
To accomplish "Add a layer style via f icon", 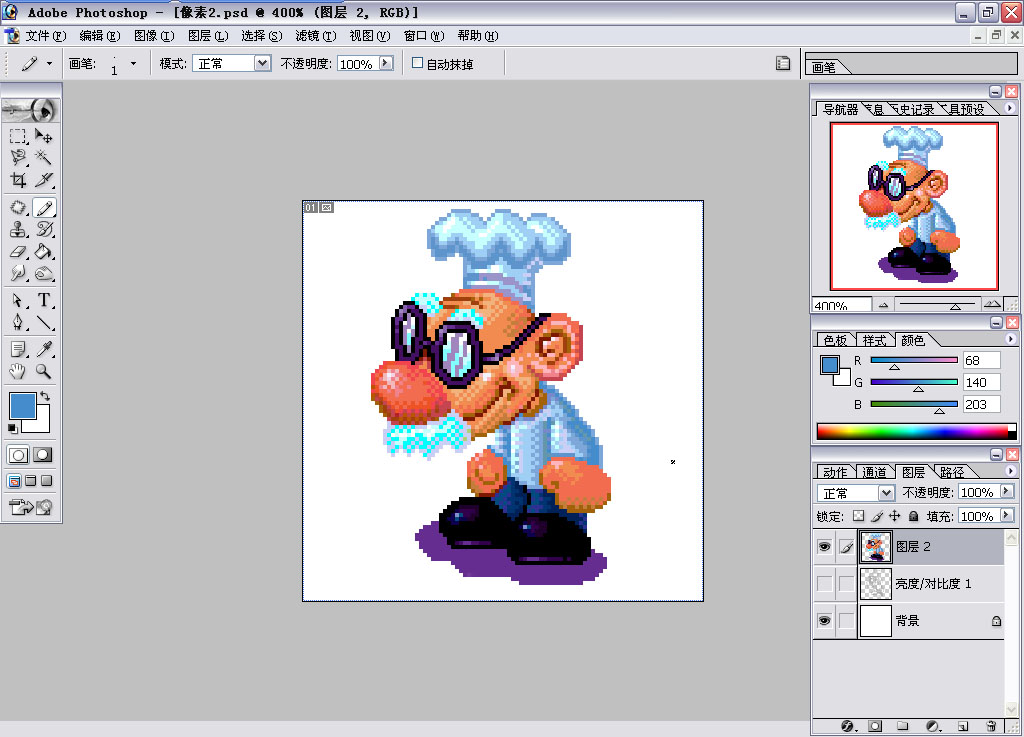I will [847, 726].
